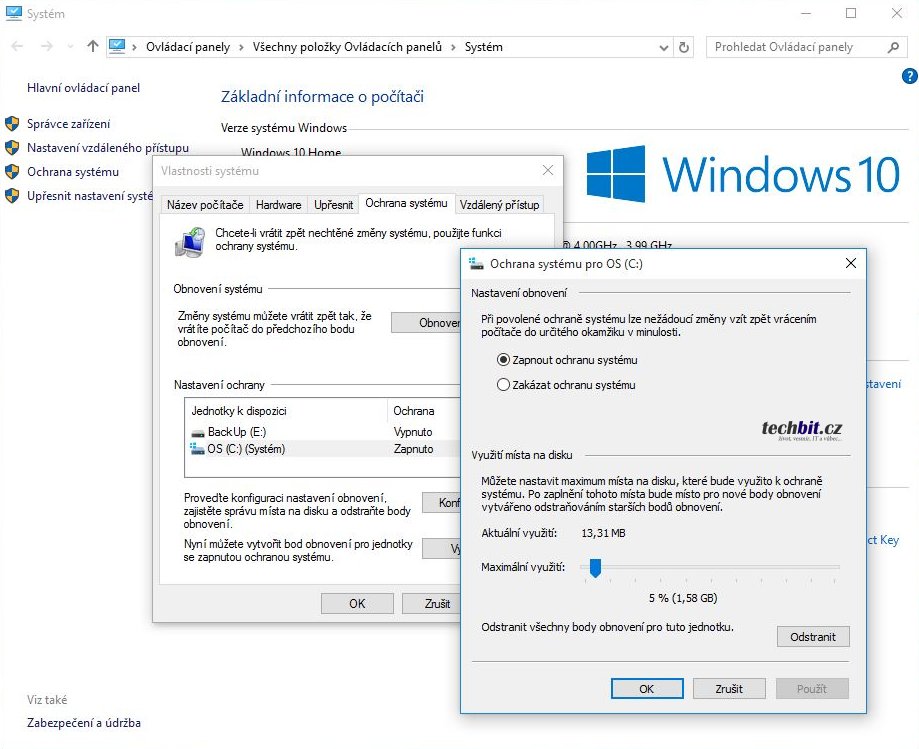Screen dimensions: 919x749
Task: Click the shield icon beside Správce zařízení
Action: click(12, 124)
